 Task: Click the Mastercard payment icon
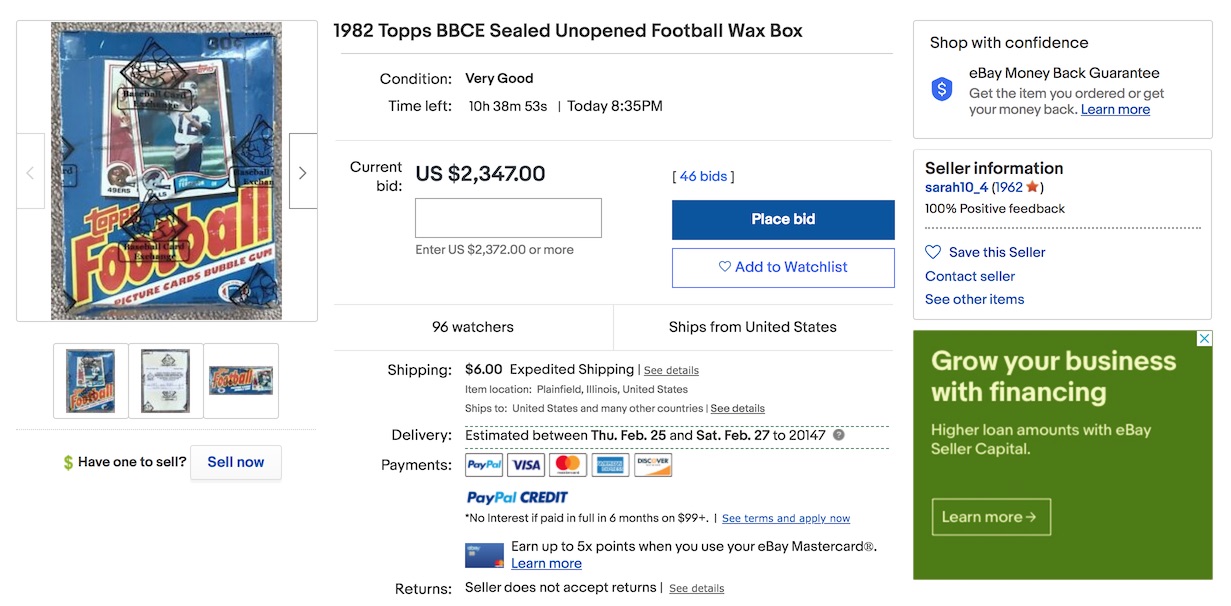click(x=568, y=465)
